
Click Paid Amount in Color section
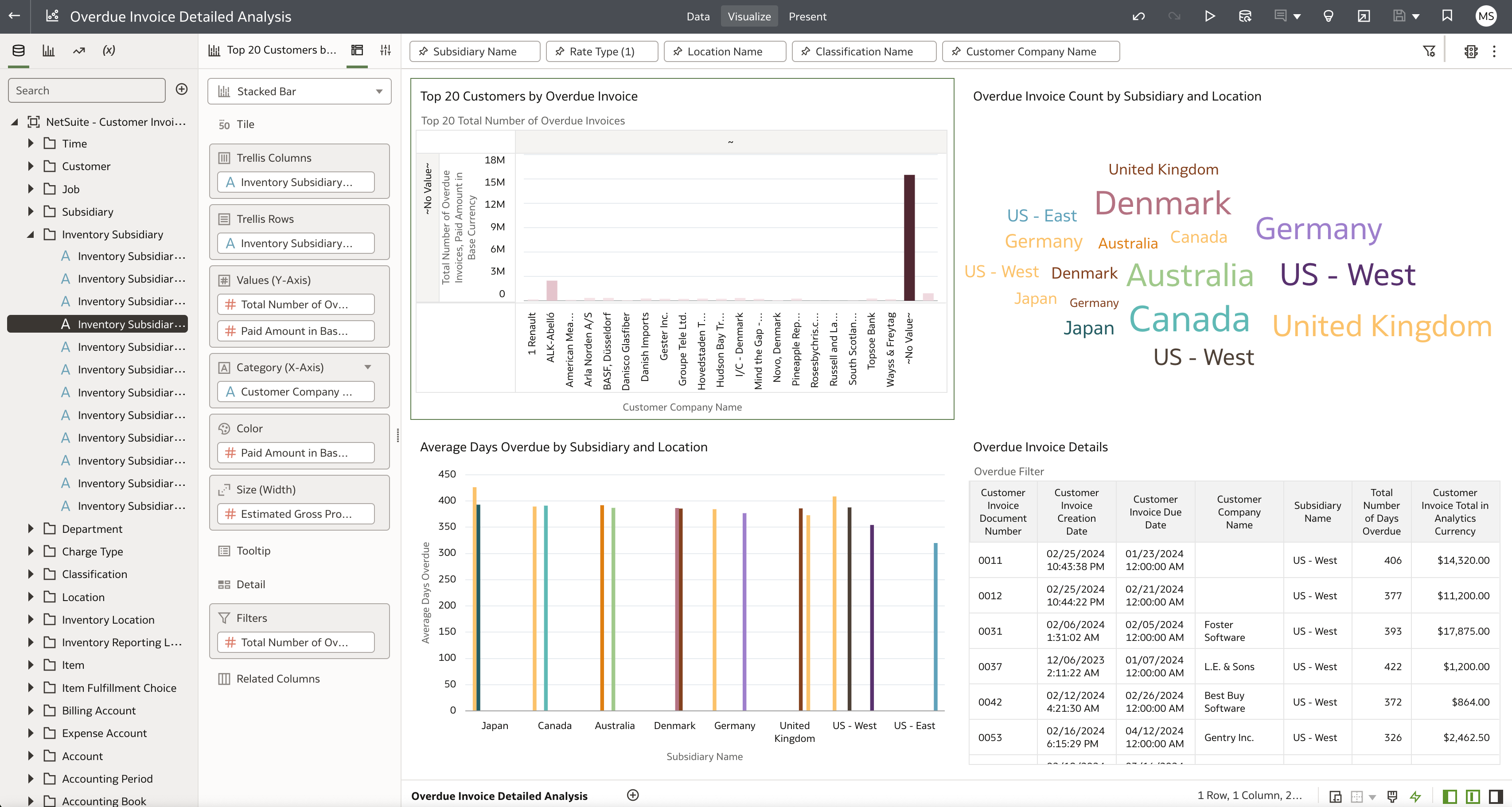pos(295,453)
